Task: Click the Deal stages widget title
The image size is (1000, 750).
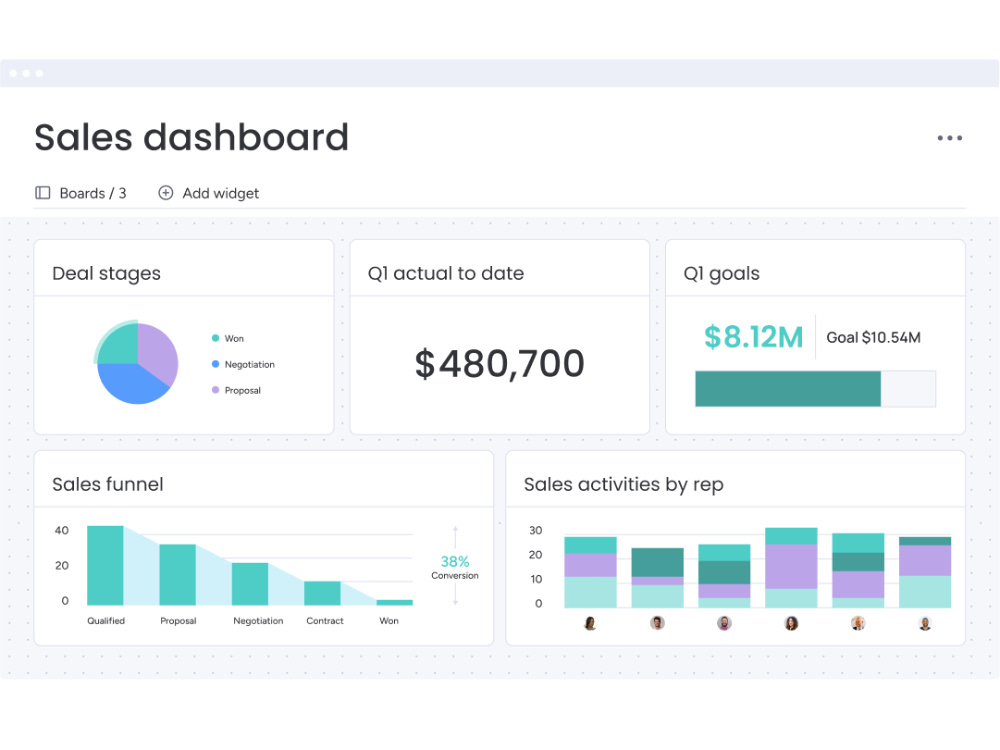Action: point(107,274)
